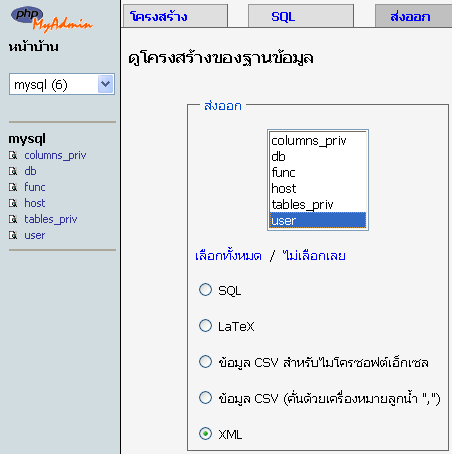Select the XML export radio button

[205, 434]
